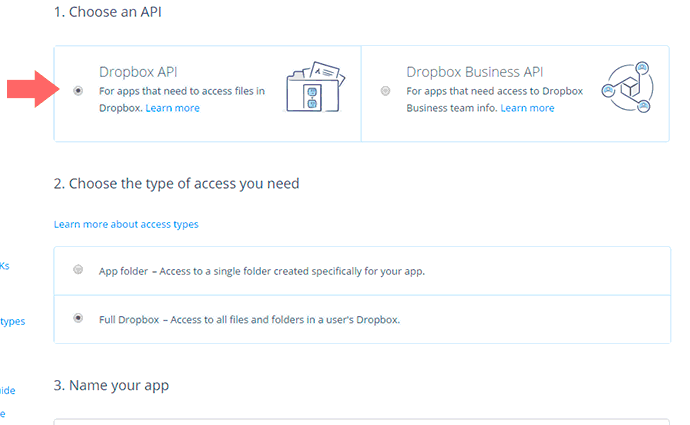
Task: Open Learn more about access types link
Action: coord(126,224)
